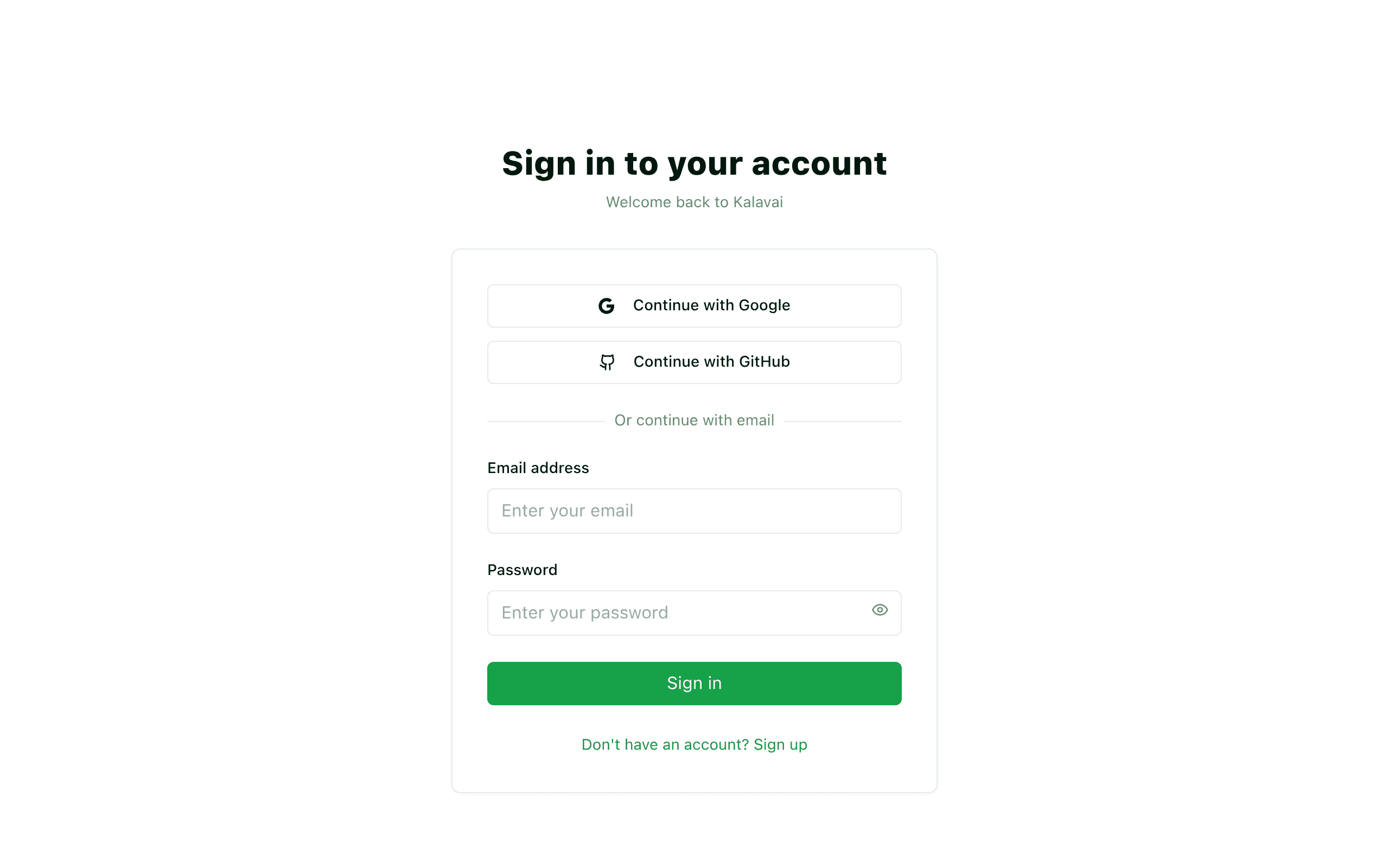Open the Don't have an account? Sign up link
1389x868 pixels.
[694, 744]
